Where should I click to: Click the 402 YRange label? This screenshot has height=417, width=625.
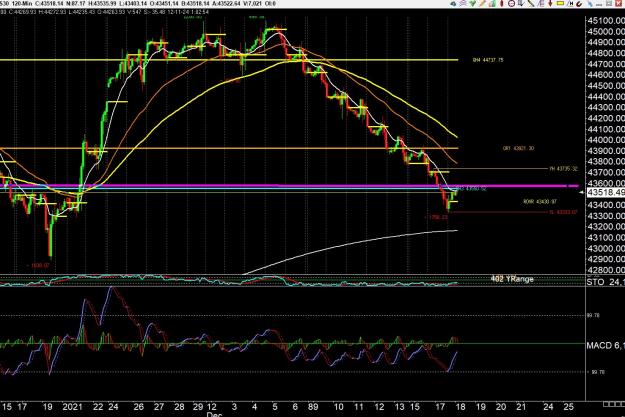(x=512, y=279)
